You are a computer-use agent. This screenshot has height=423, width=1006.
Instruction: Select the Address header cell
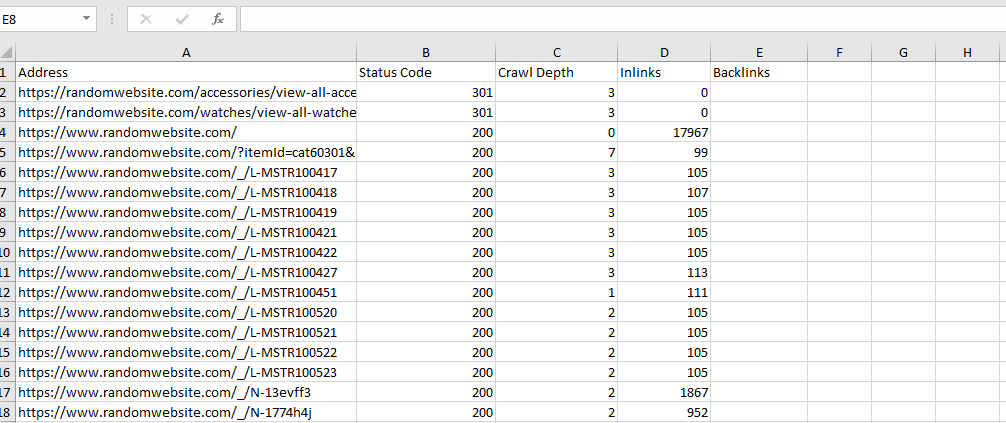point(186,73)
